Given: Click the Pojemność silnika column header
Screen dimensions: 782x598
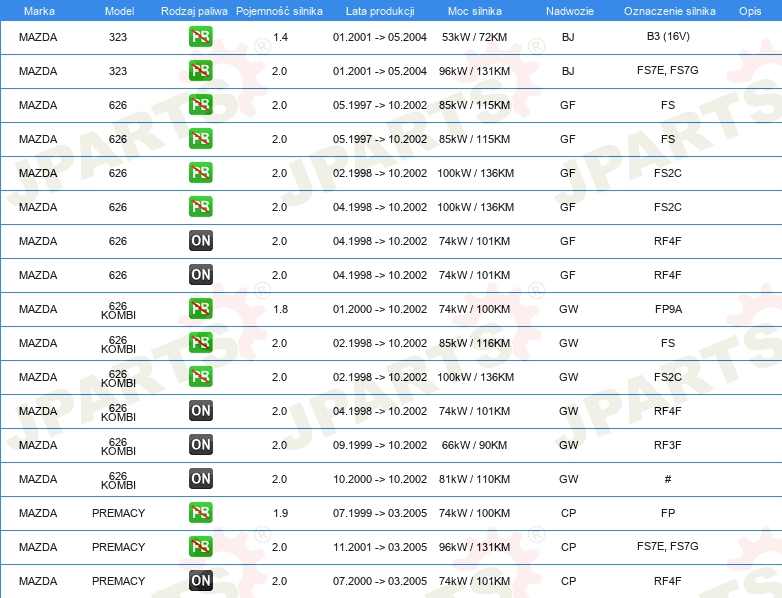Looking at the screenshot, I should point(279,11).
